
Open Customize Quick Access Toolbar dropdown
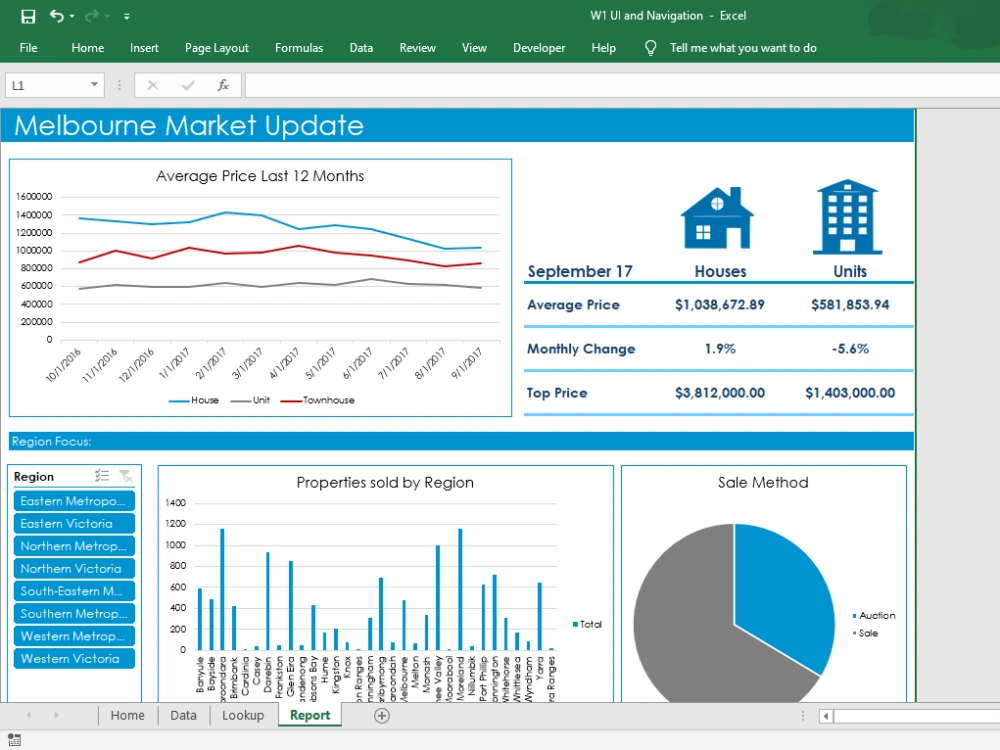click(127, 17)
